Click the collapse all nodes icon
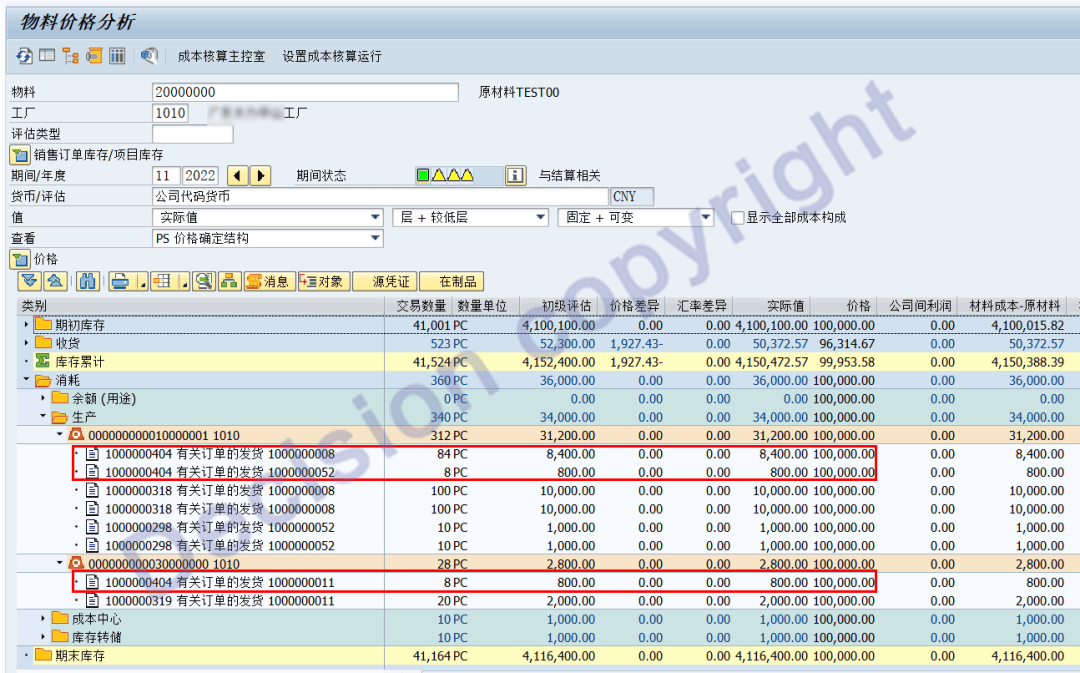The image size is (1080, 673). pyautogui.click(x=55, y=281)
